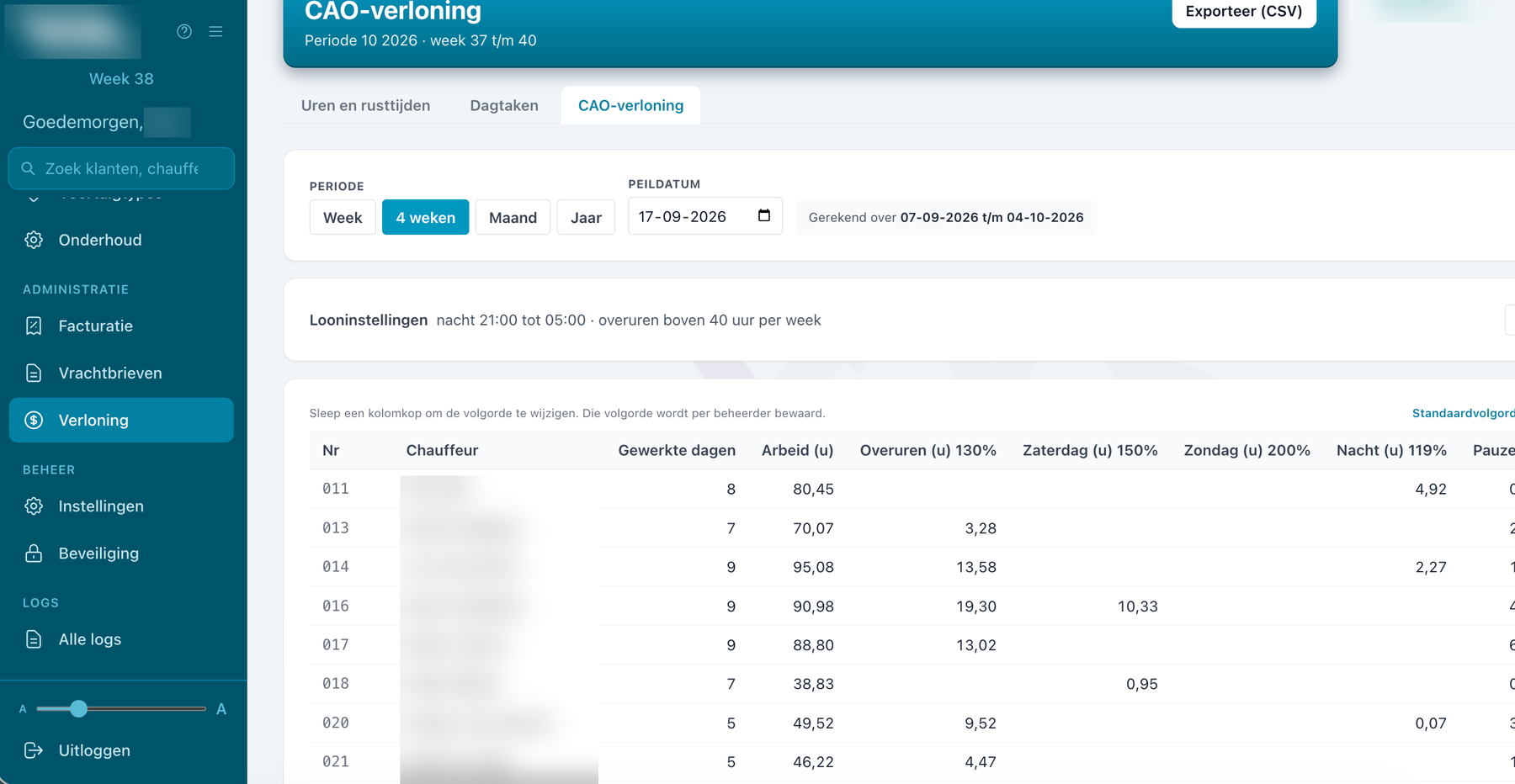Go to Facturatie page
This screenshot has height=784, width=1515.
point(121,326)
